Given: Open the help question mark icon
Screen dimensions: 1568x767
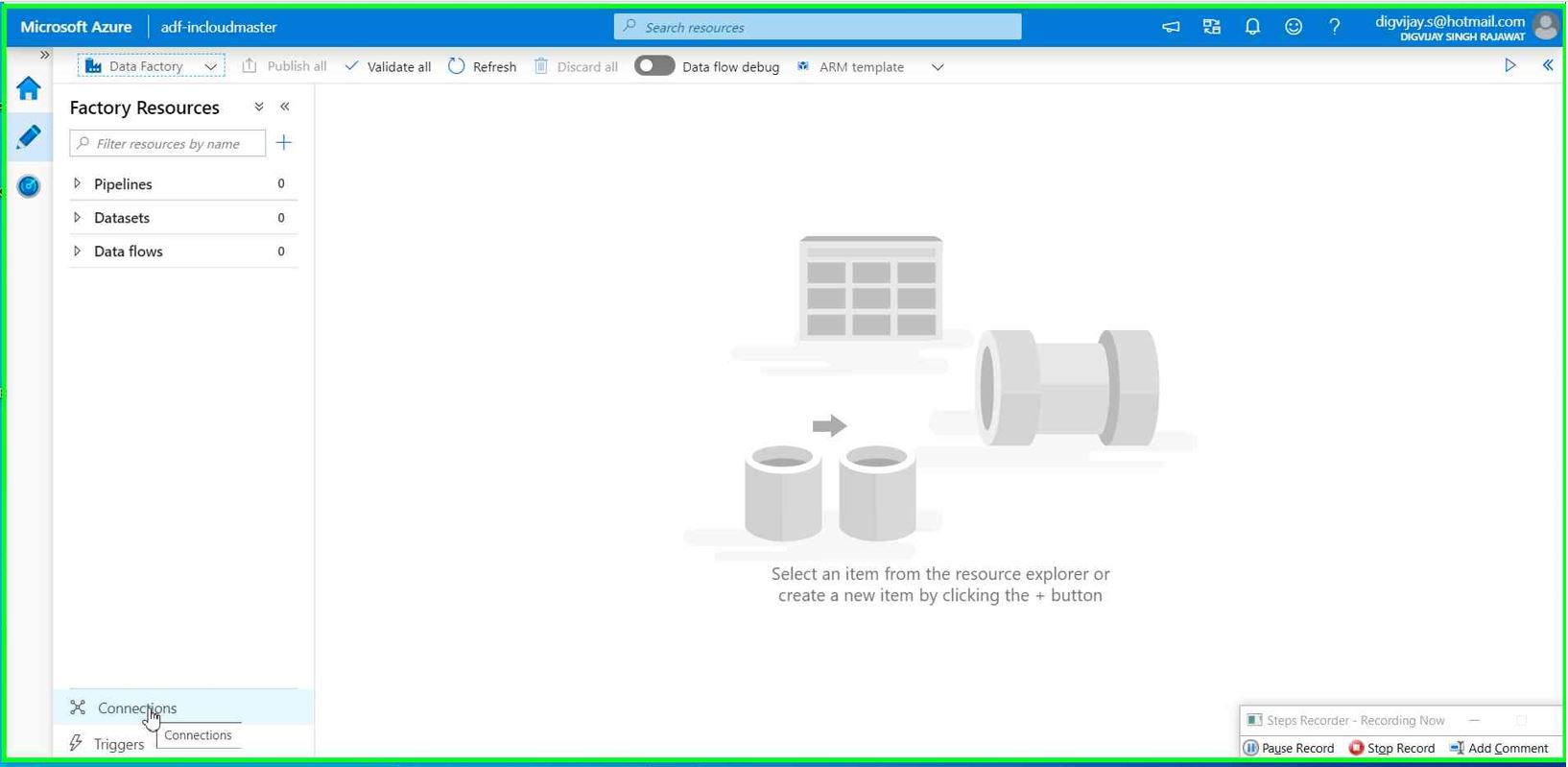Looking at the screenshot, I should pyautogui.click(x=1334, y=27).
